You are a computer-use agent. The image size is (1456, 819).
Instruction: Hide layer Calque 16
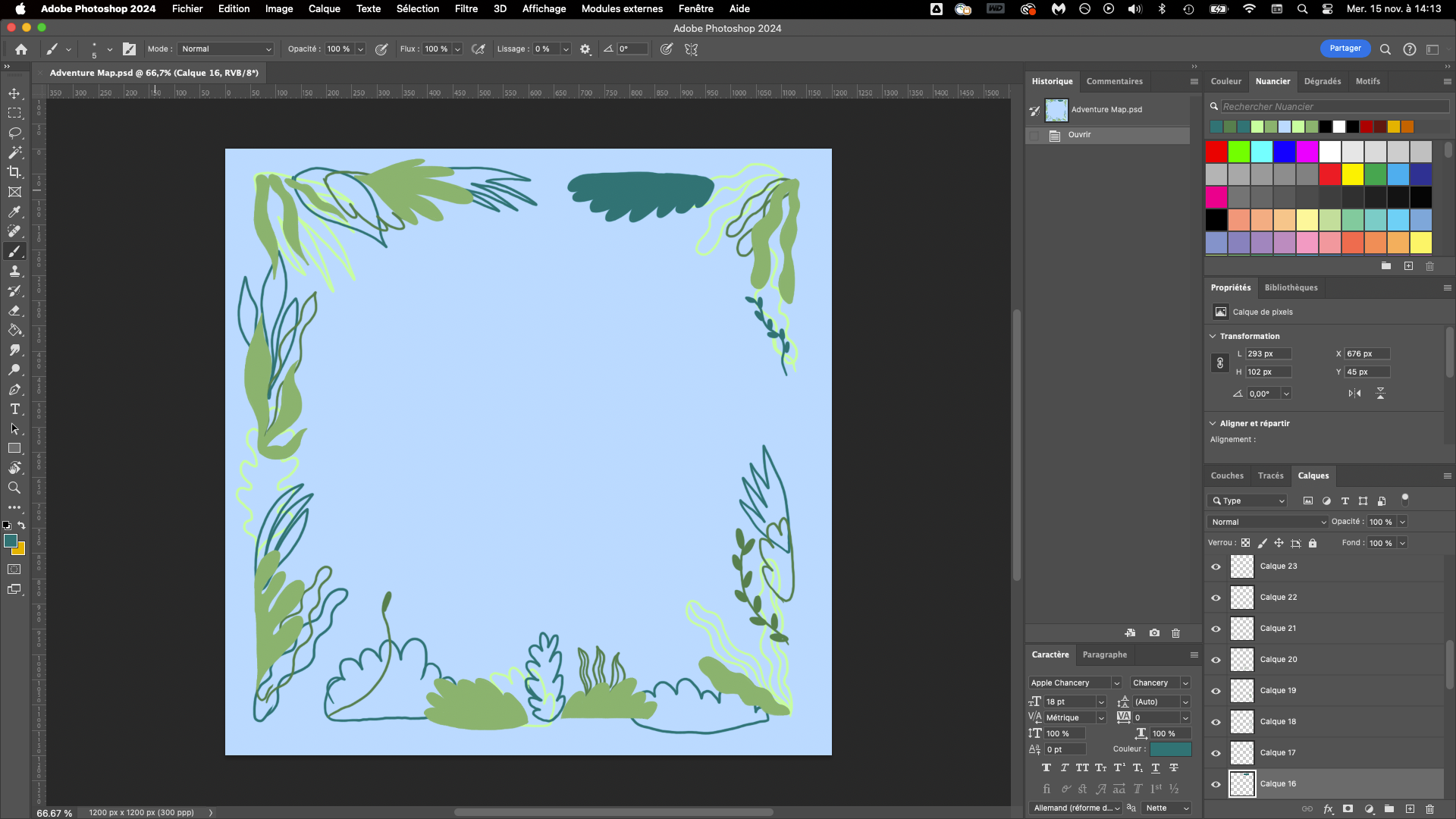click(1216, 784)
